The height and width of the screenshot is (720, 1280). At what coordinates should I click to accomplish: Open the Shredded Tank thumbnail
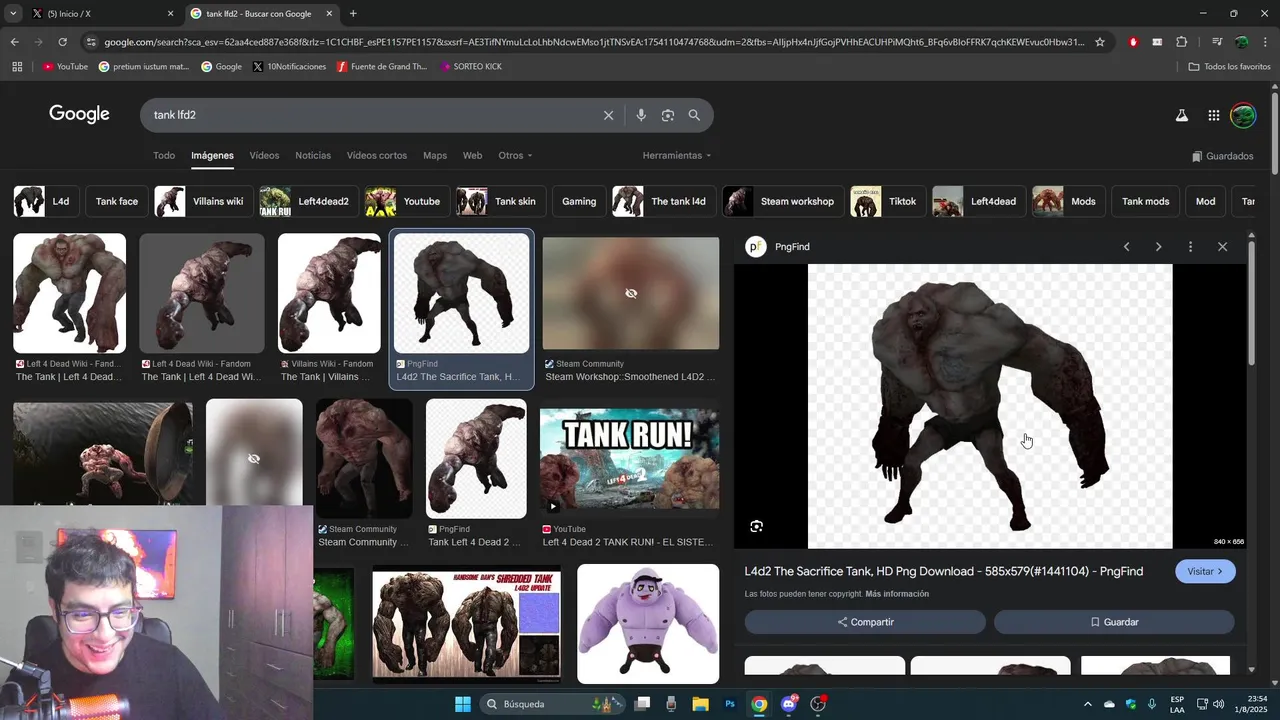tap(467, 623)
